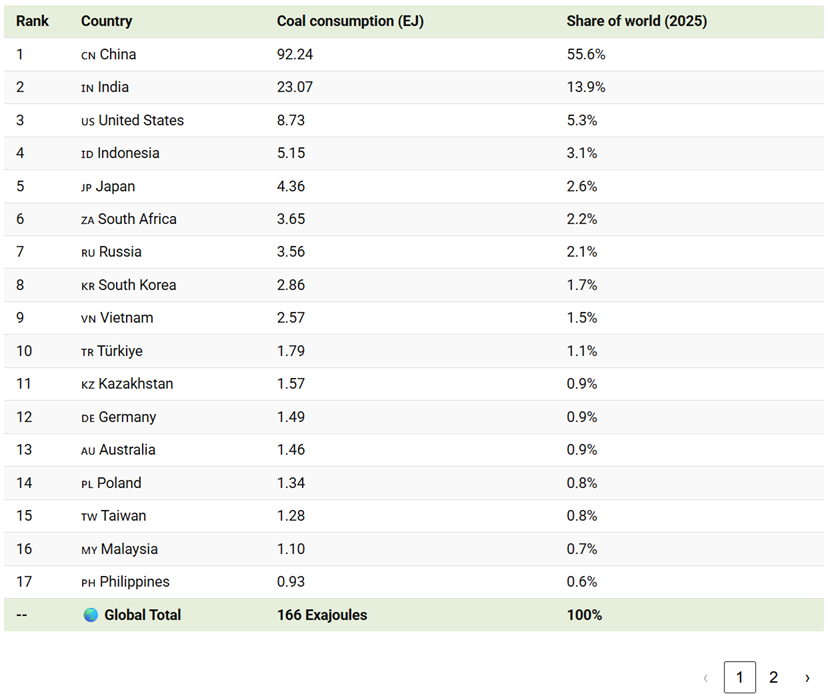Sort by the Rank column header
Viewport: 826px width, 694px height.
pos(32,21)
